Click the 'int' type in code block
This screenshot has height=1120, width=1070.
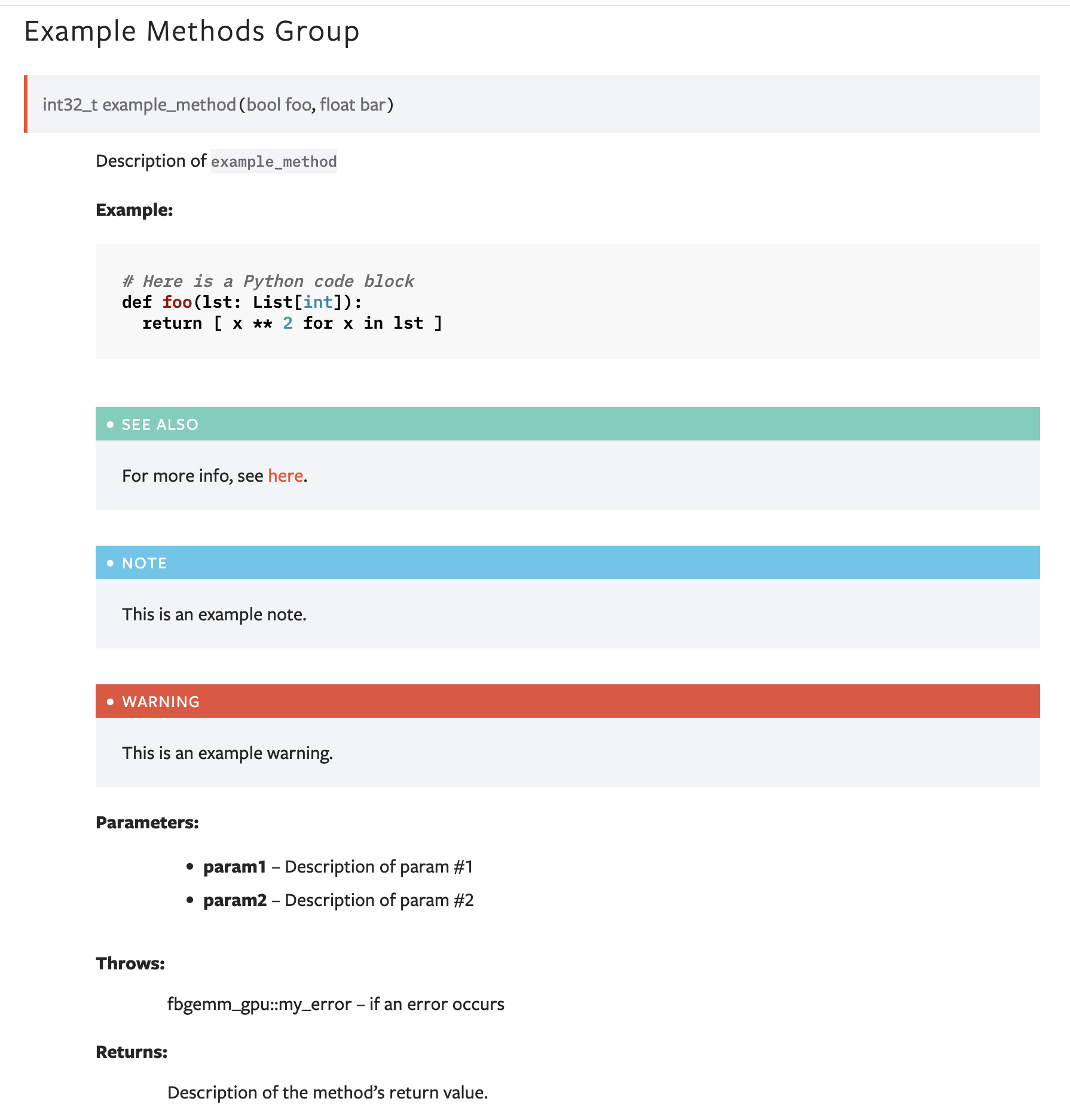tap(318, 302)
